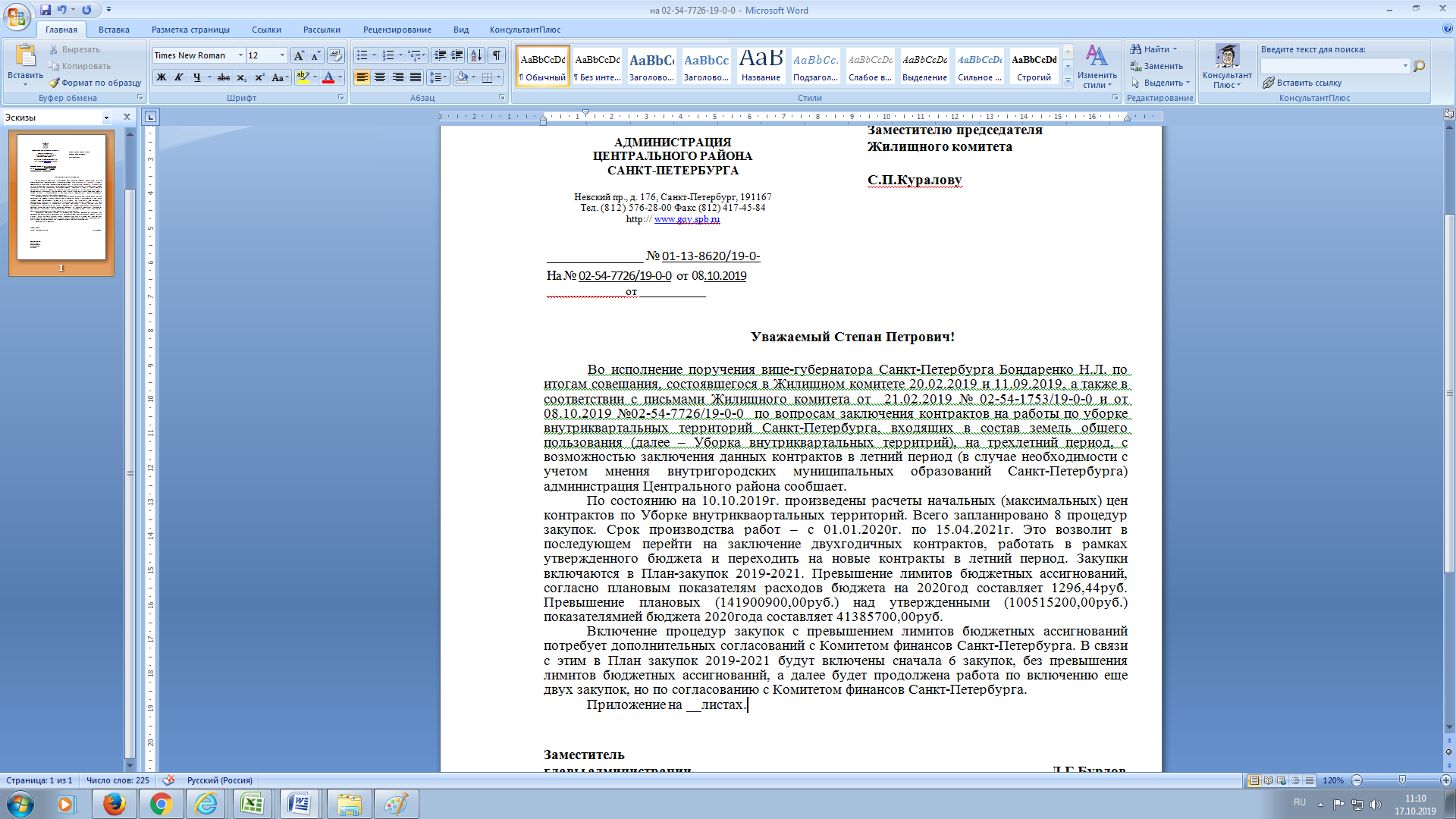Toggle Show paragraph marks (¶)

tap(497, 55)
